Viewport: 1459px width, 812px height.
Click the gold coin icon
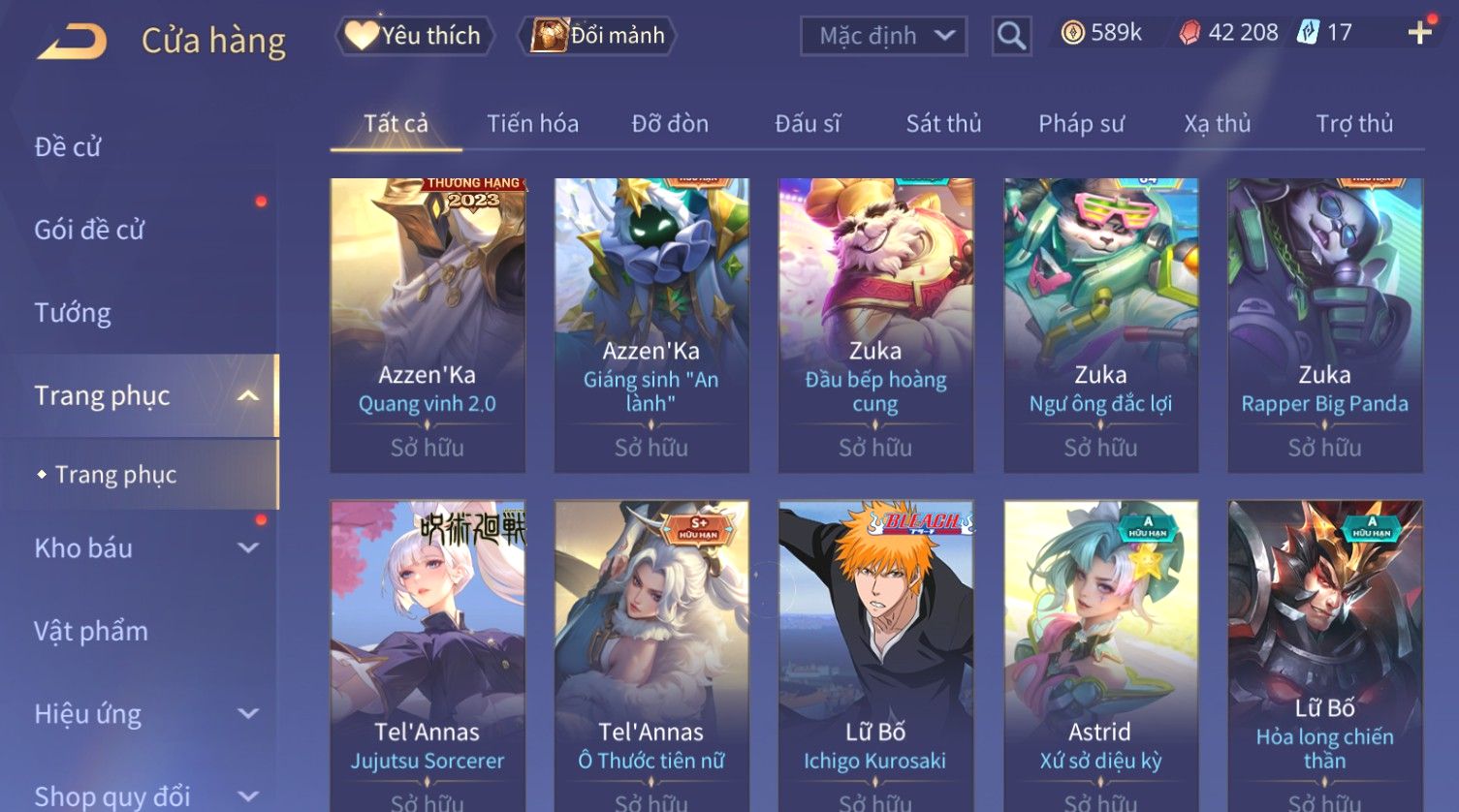coord(1072,33)
